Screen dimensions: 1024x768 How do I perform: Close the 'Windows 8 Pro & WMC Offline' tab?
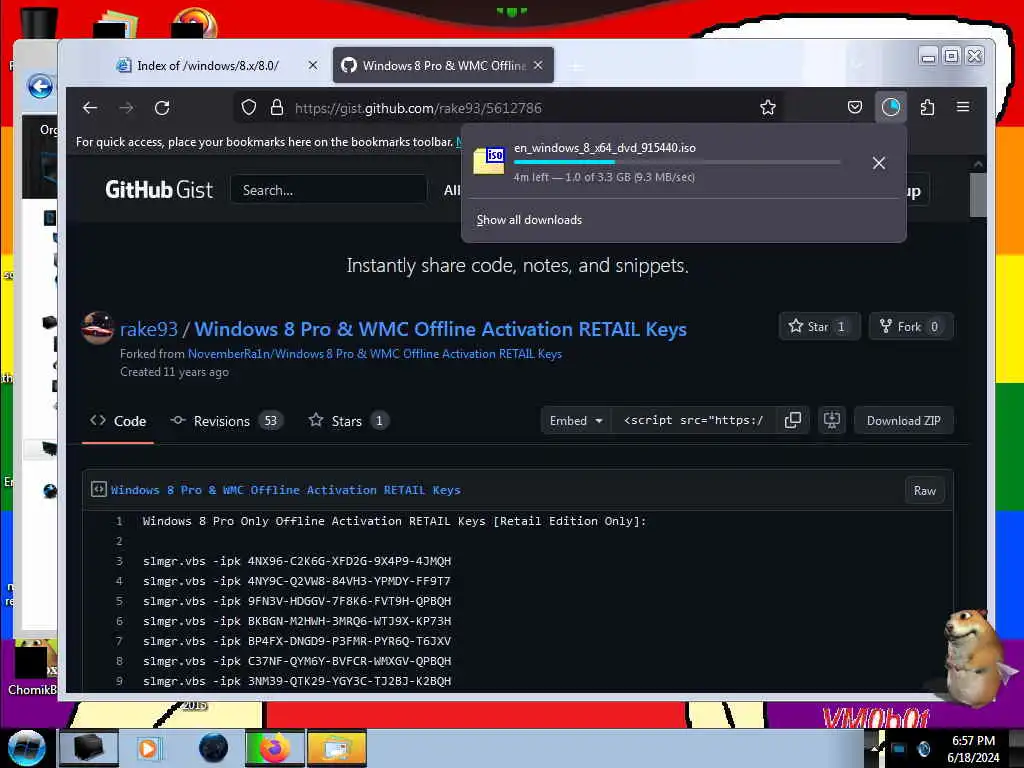coord(538,65)
